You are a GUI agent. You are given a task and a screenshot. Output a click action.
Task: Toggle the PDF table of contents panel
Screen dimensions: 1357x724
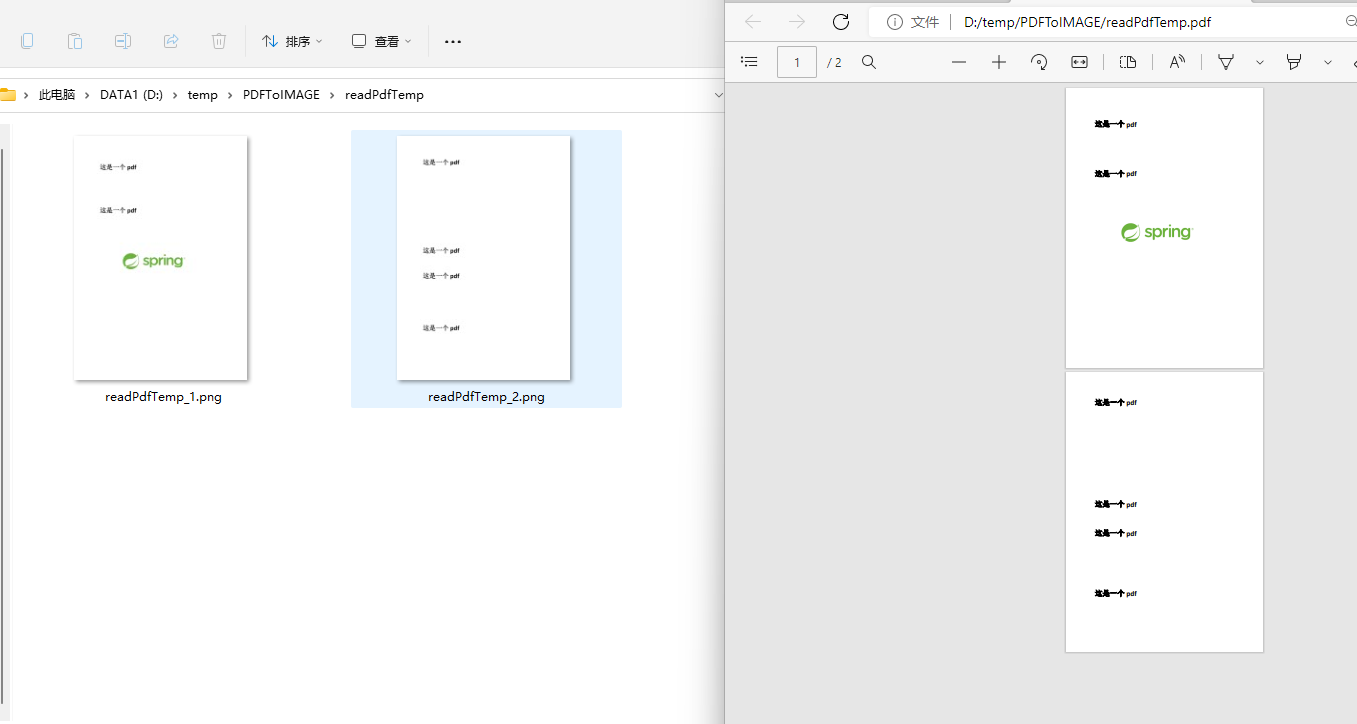[x=749, y=62]
